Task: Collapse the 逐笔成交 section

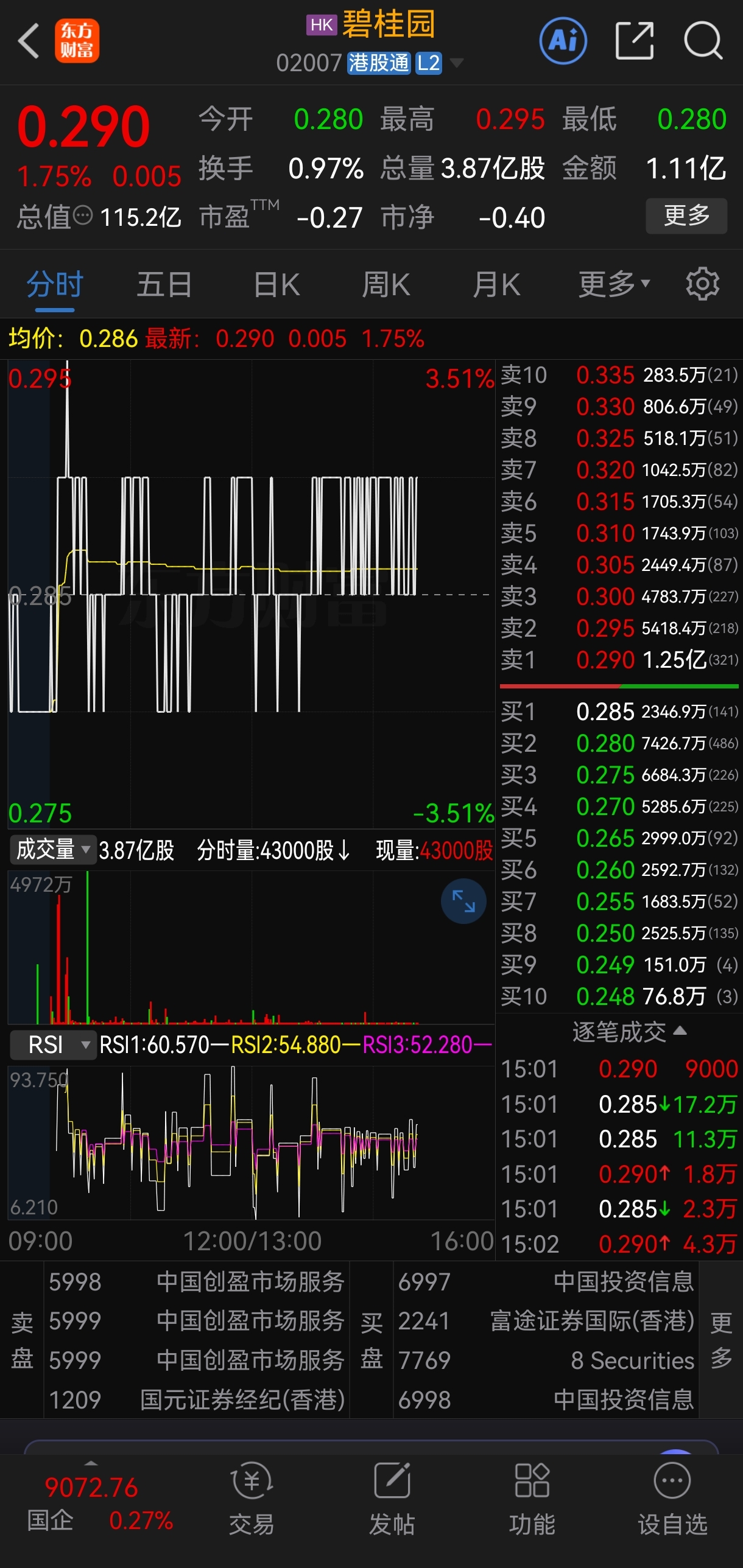Action: tap(629, 1032)
